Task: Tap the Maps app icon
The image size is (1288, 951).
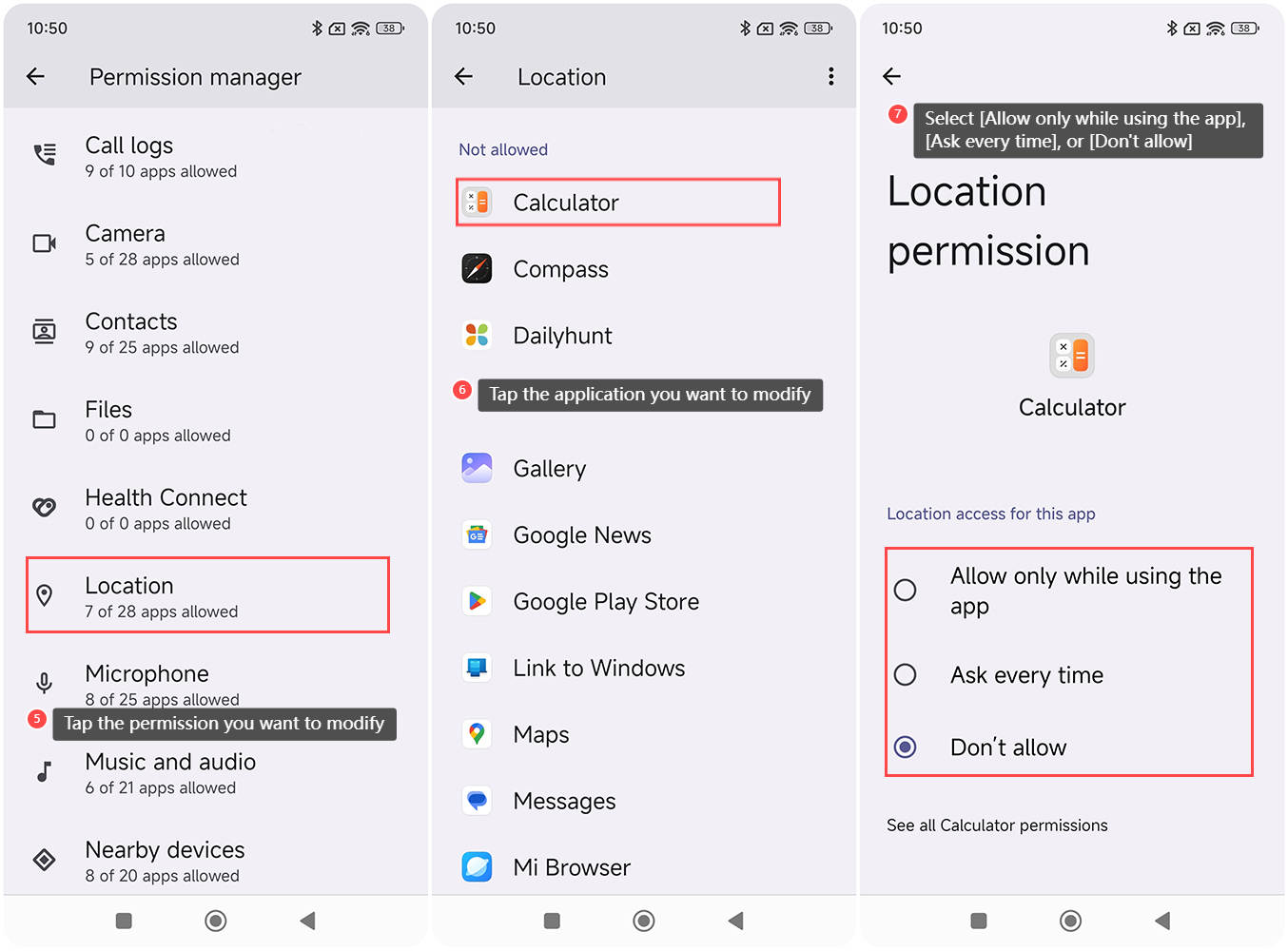Action: pos(477,734)
